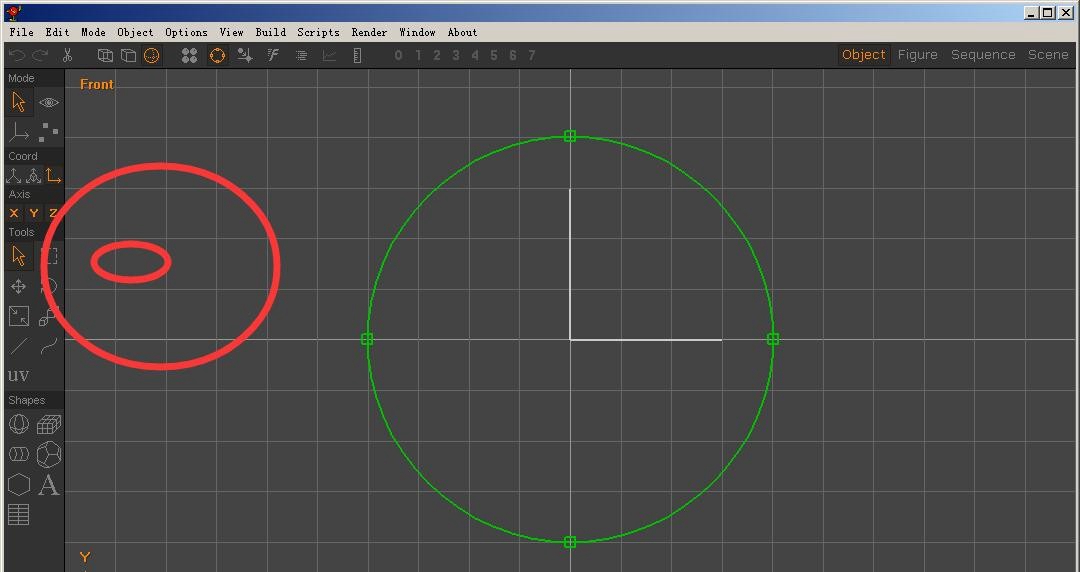Add a text shape with A
The width and height of the screenshot is (1080, 572).
[x=49, y=485]
